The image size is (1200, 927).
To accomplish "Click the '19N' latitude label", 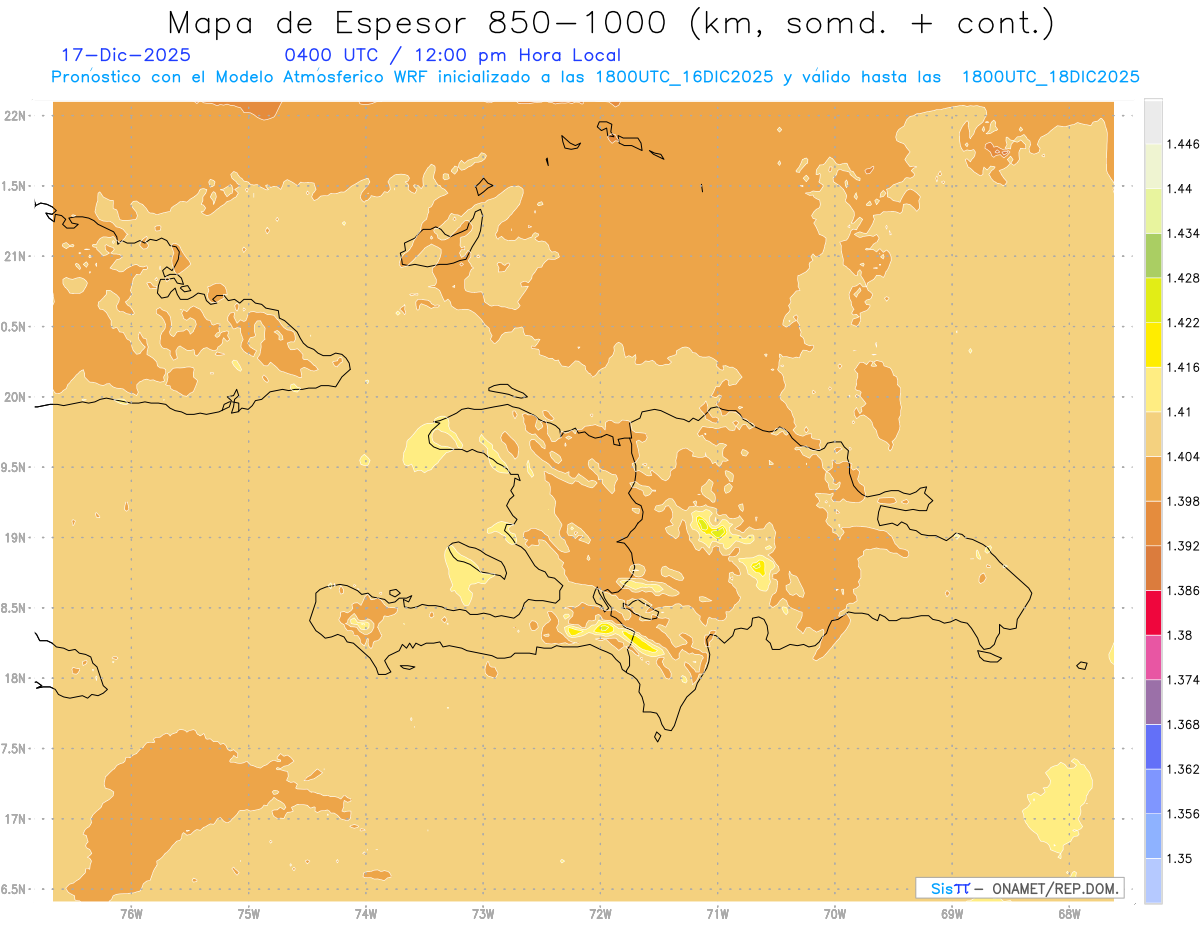I will [16, 538].
